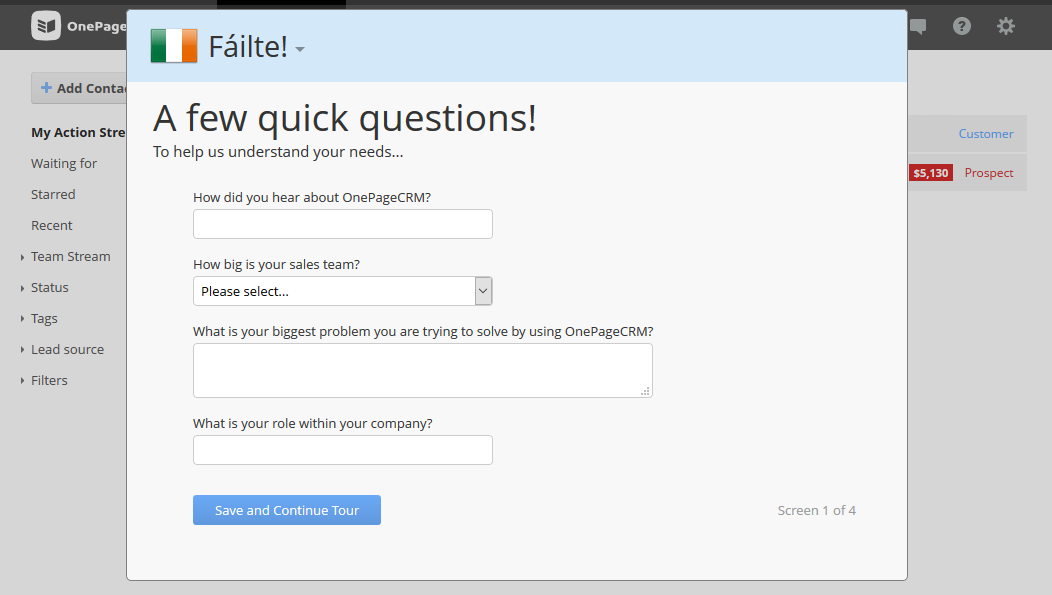Focus the role within company field

tap(343, 450)
